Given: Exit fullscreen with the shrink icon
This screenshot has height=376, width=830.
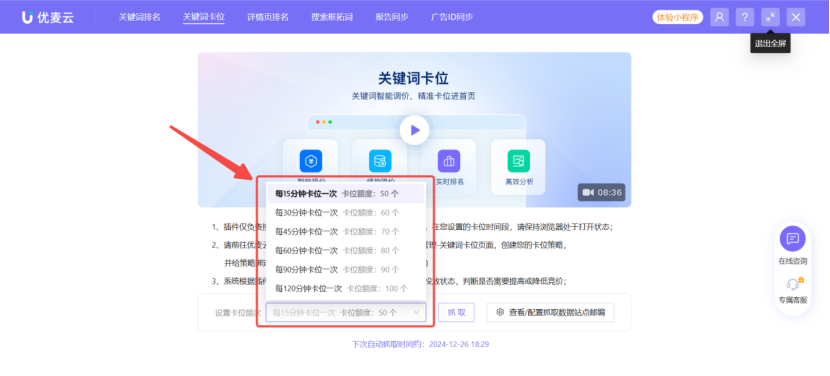Looking at the screenshot, I should pos(770,17).
